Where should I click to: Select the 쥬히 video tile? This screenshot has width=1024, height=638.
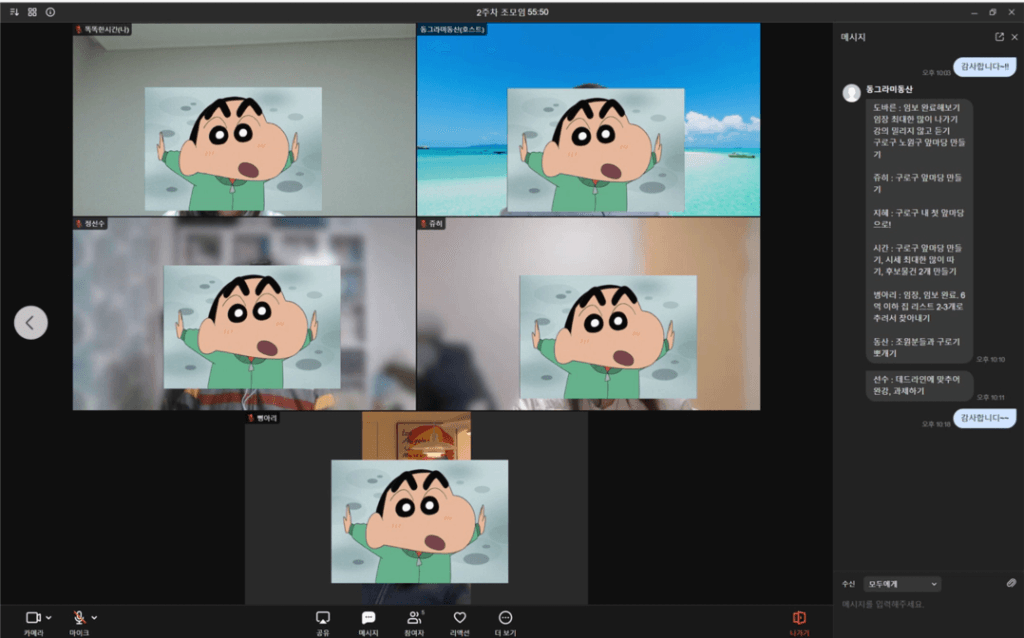tap(588, 313)
